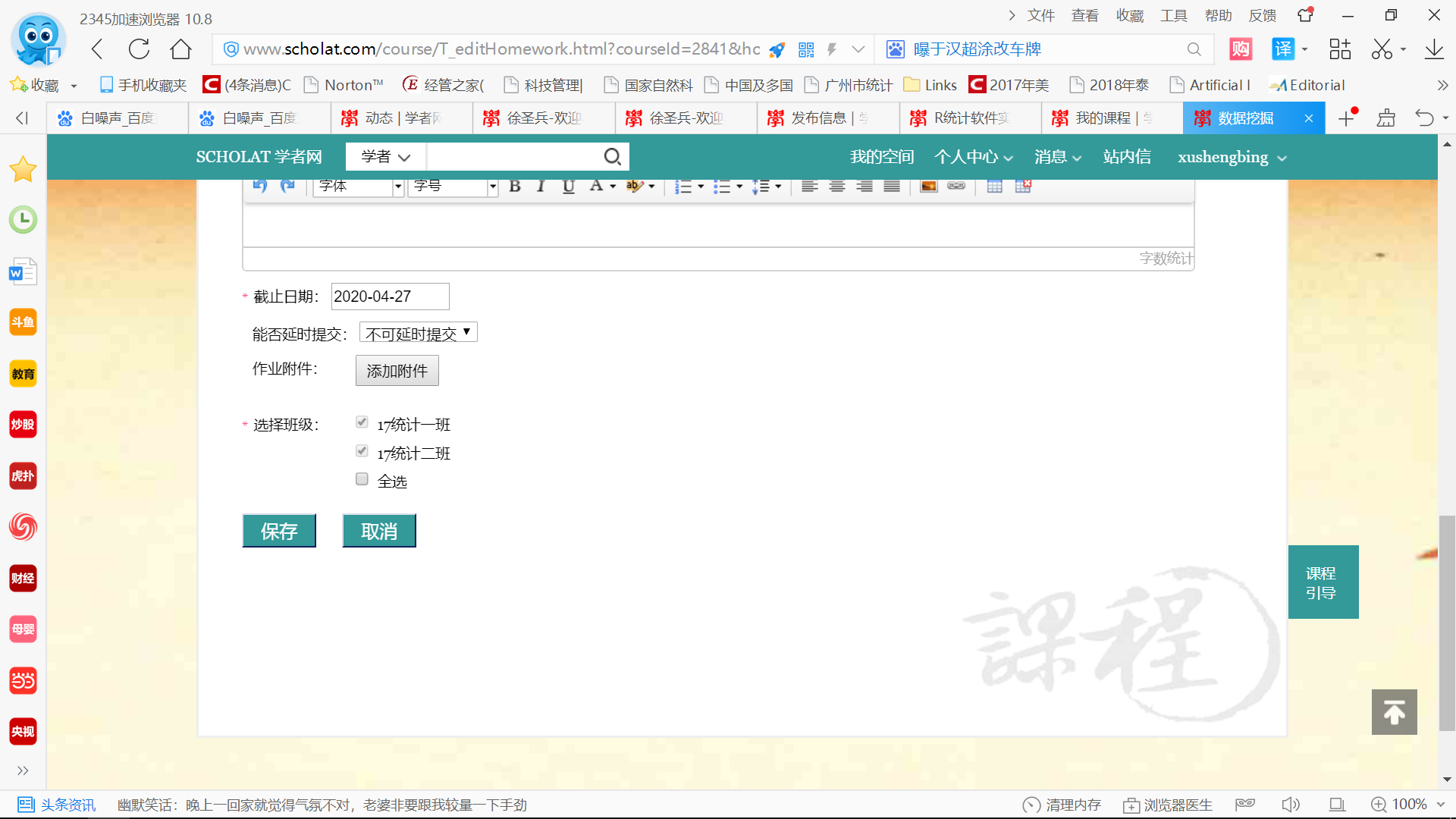Click the italic formatting icon
Viewport: 1456px width, 819px height.
(541, 187)
